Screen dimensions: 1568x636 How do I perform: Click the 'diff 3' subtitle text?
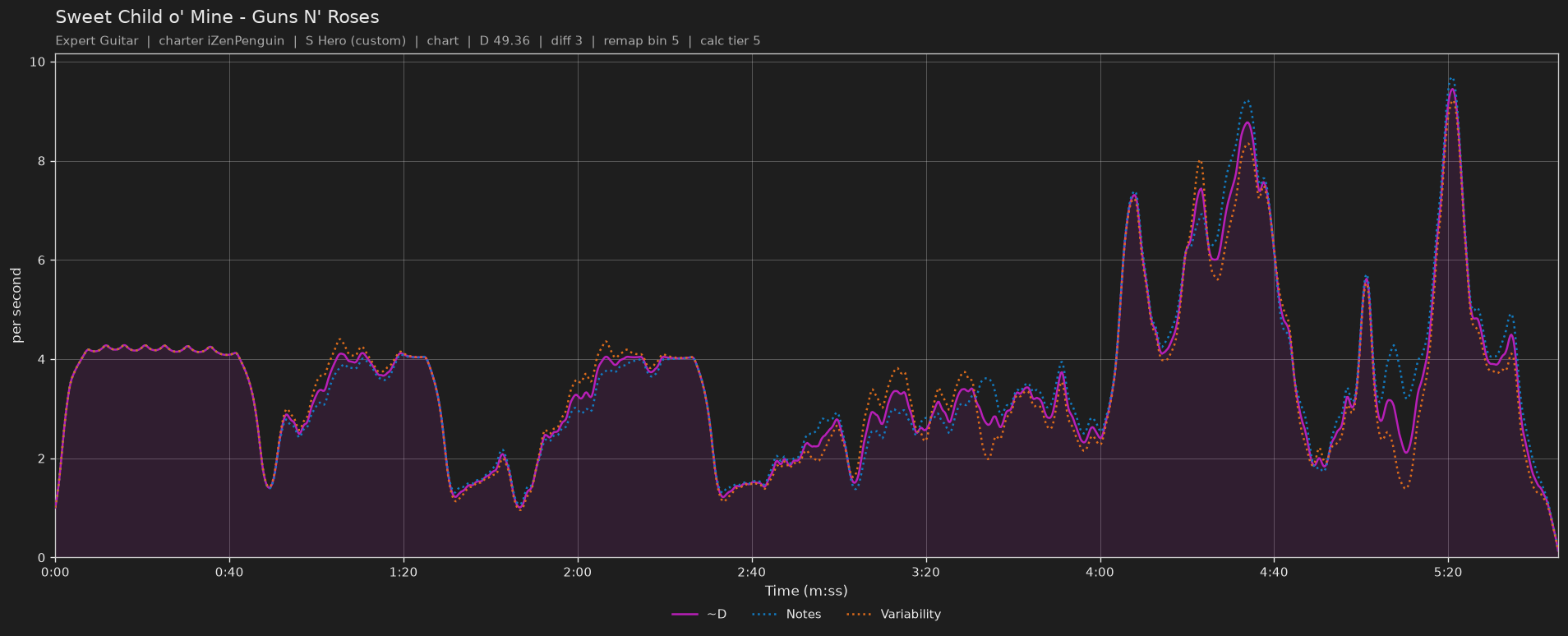(x=566, y=40)
